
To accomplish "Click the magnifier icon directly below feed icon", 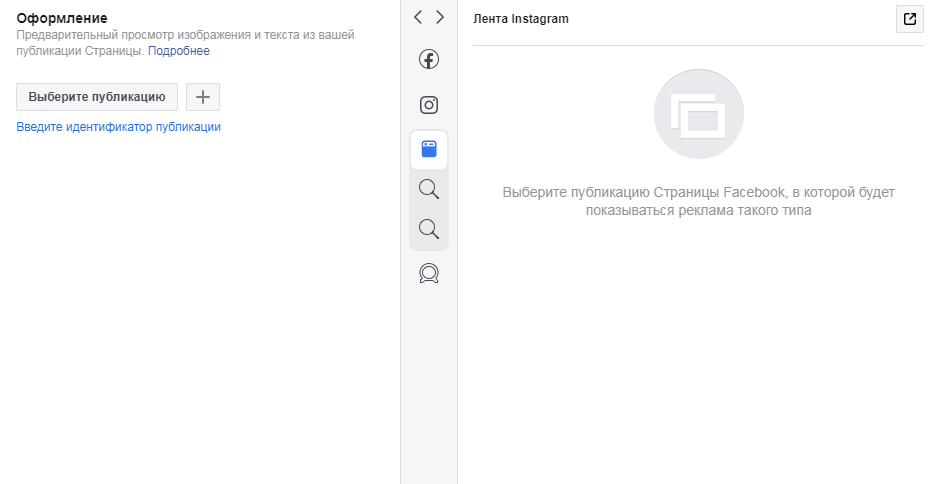I will [x=429, y=189].
